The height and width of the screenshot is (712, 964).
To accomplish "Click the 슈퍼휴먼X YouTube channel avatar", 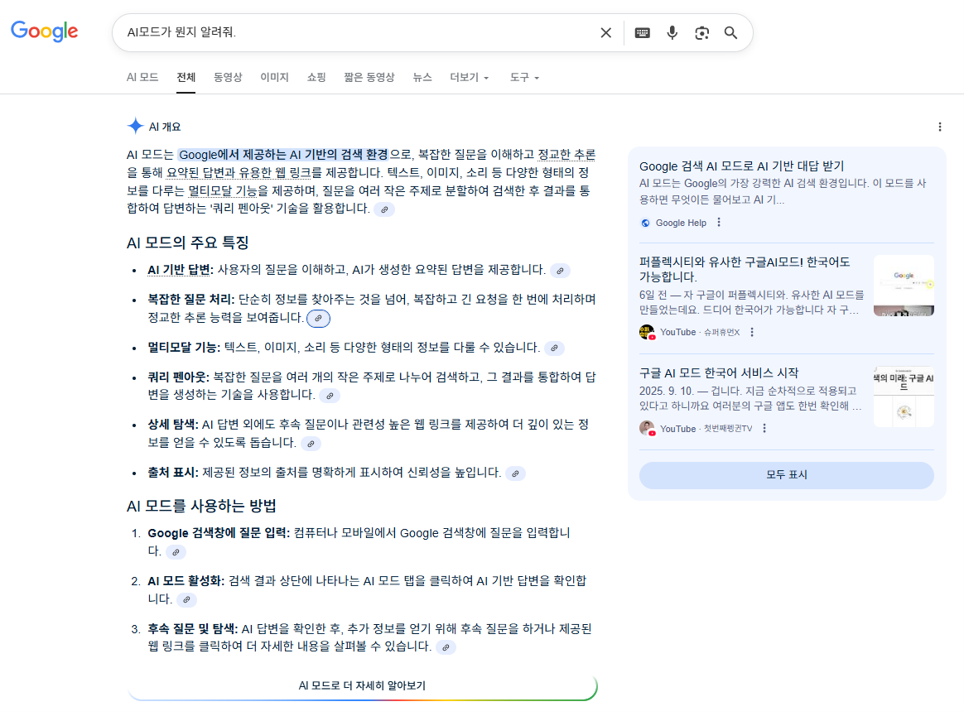I will pyautogui.click(x=647, y=332).
